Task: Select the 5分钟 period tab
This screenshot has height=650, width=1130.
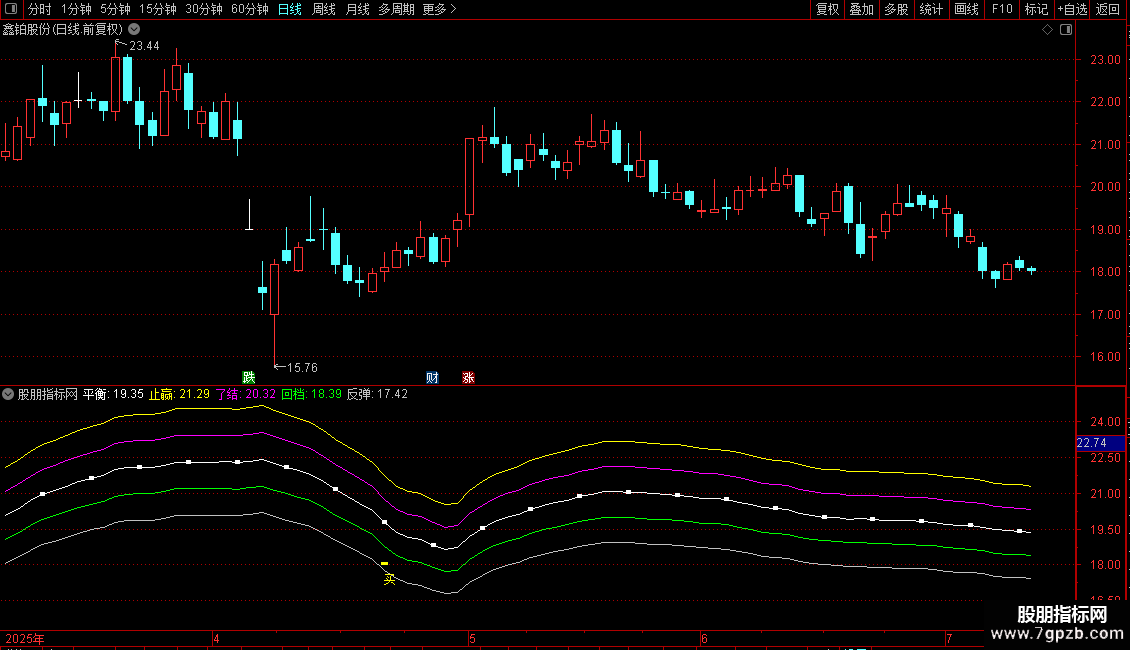Action: click(x=115, y=9)
